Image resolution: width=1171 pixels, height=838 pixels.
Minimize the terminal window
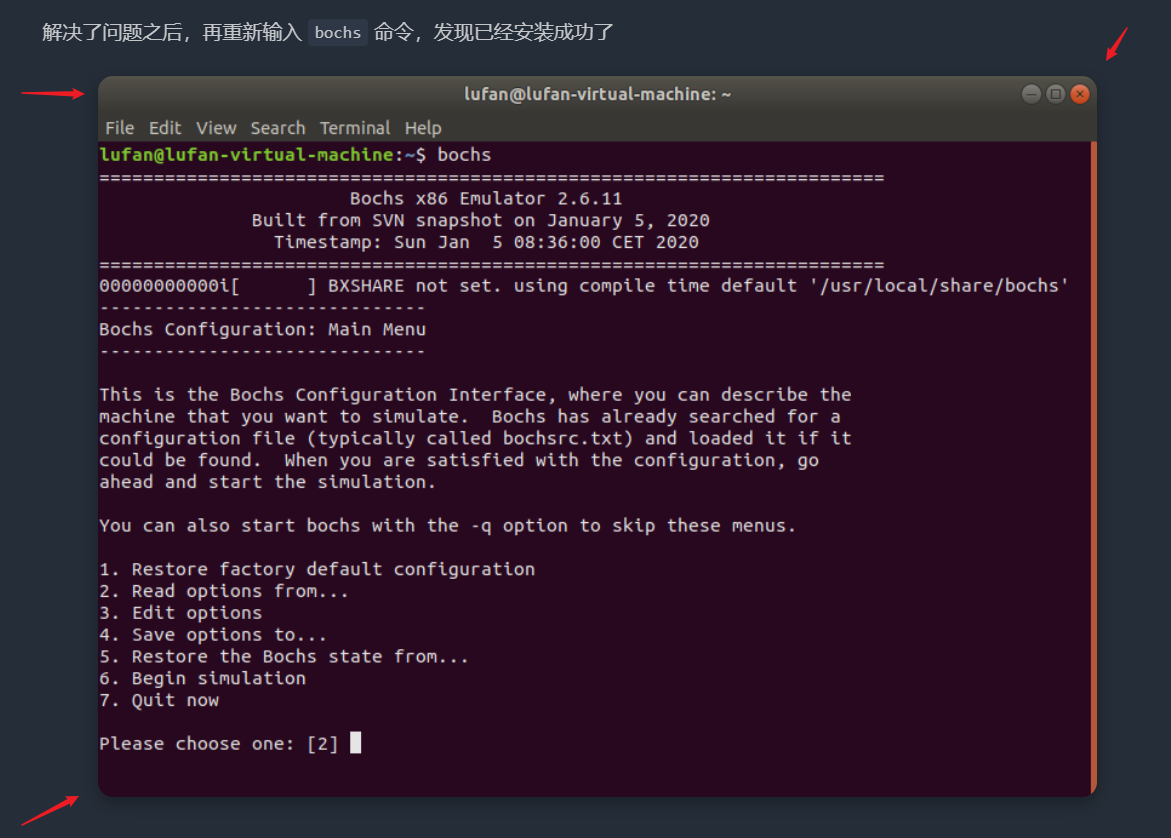point(1031,94)
